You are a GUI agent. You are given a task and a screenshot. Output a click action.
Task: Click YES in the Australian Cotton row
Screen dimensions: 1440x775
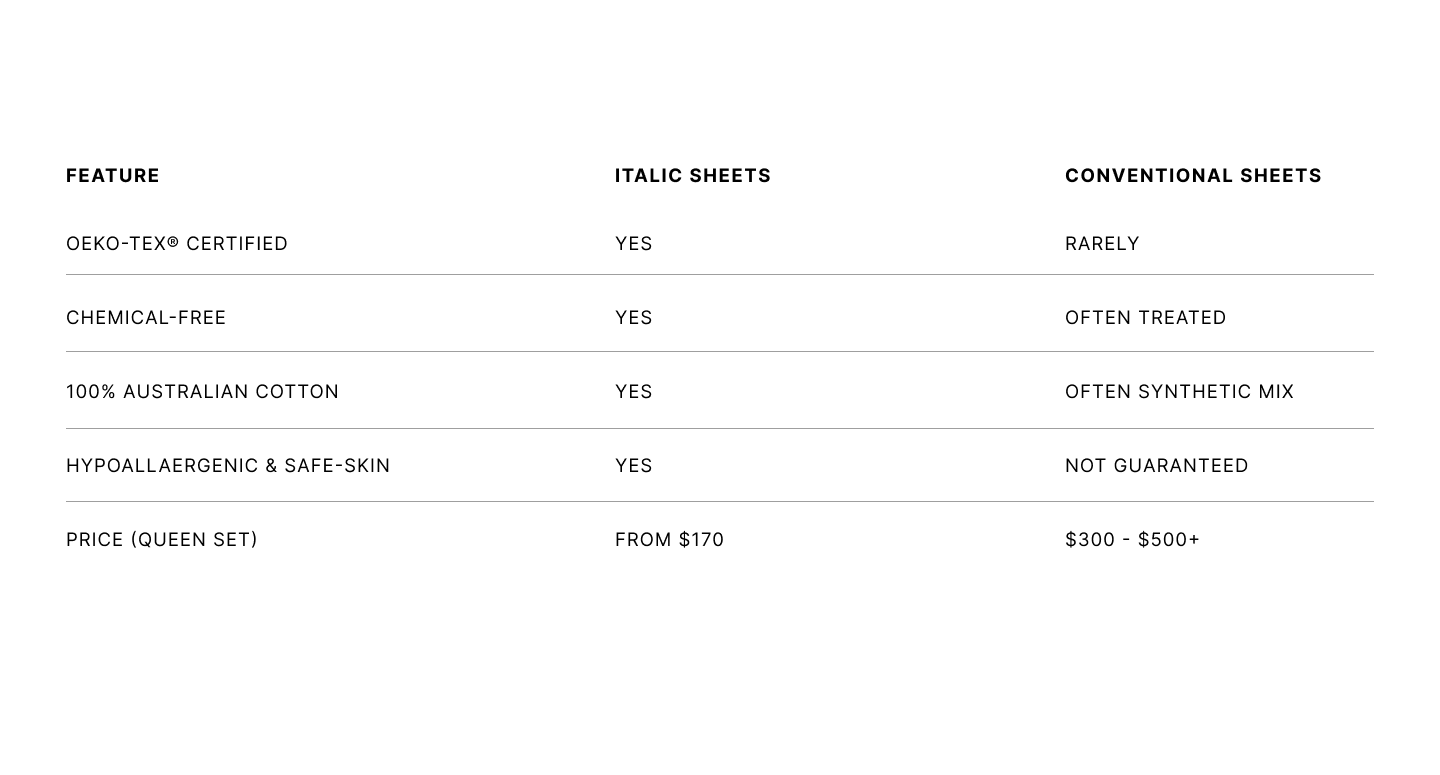(x=634, y=392)
